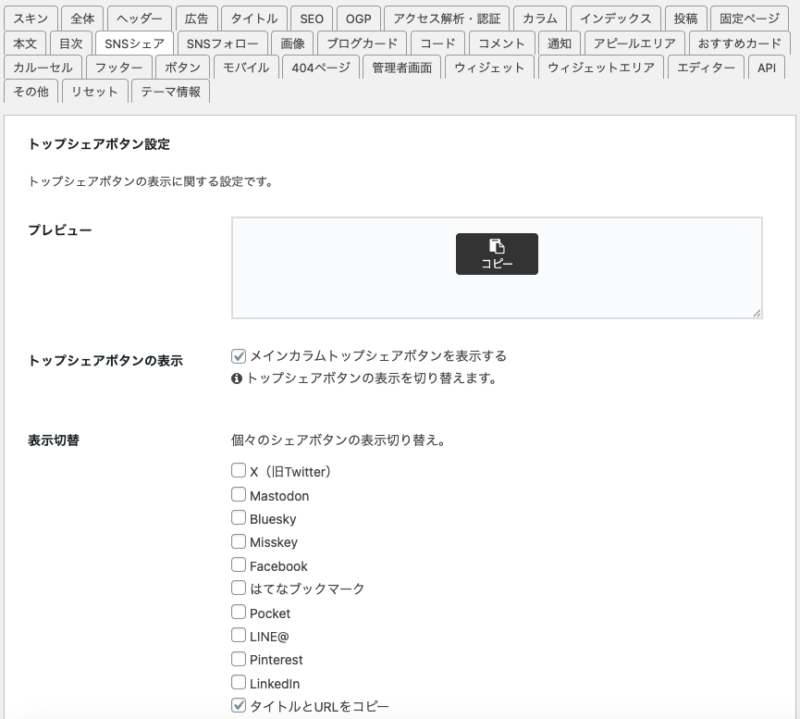
Task: Open the 画像 tab
Action: tap(292, 43)
